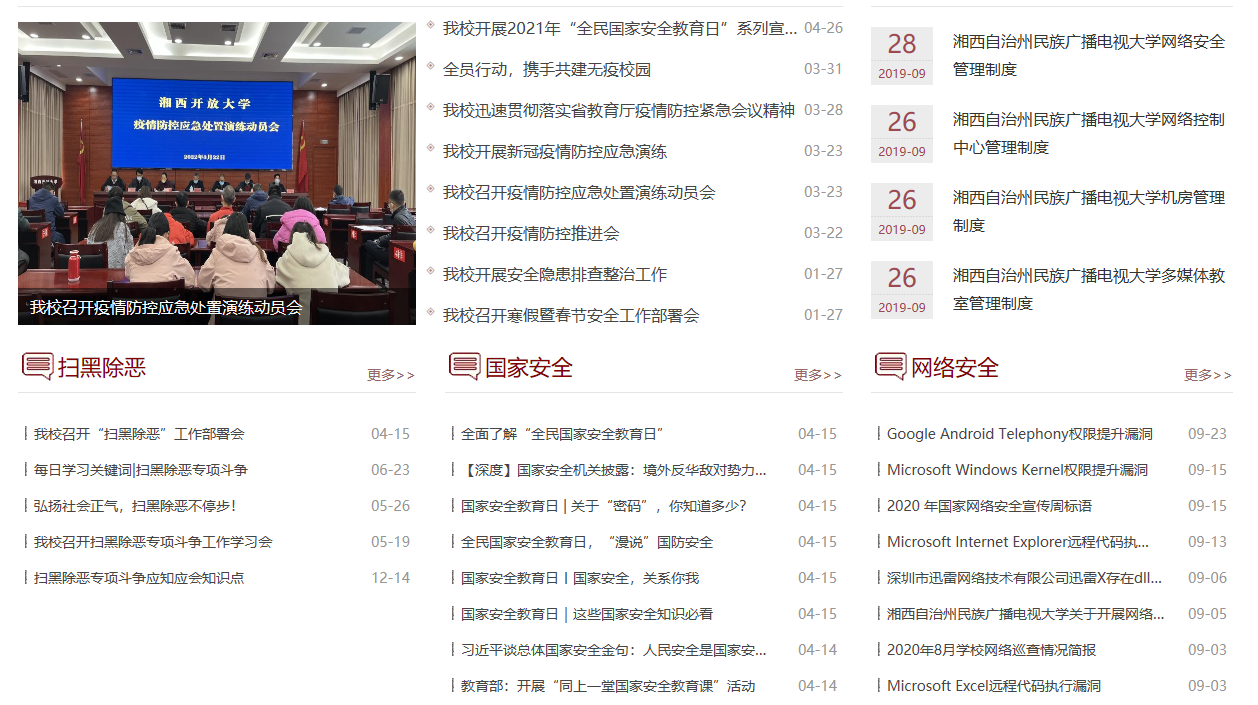Open 2020年8月学校网络巡查情况简报

(992, 650)
